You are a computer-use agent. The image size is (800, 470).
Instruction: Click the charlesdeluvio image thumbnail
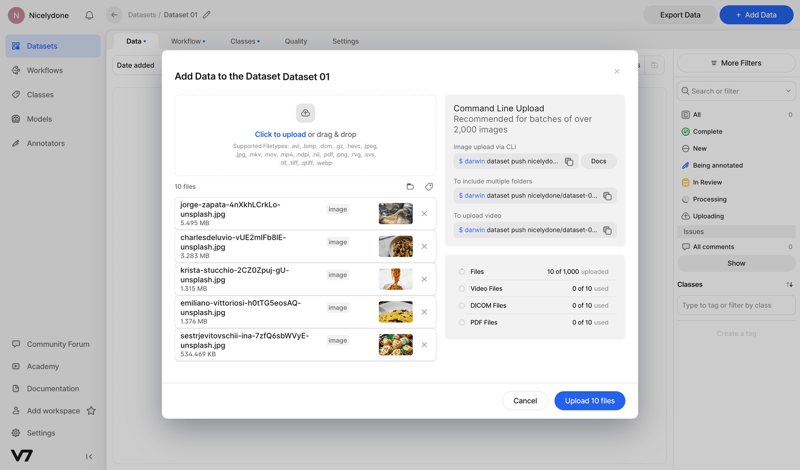click(x=395, y=246)
